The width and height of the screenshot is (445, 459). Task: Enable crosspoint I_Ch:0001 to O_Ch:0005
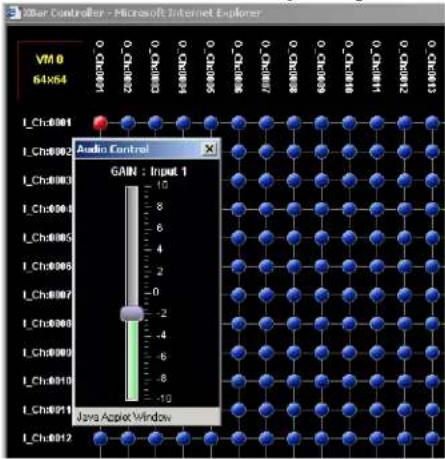(x=211, y=123)
